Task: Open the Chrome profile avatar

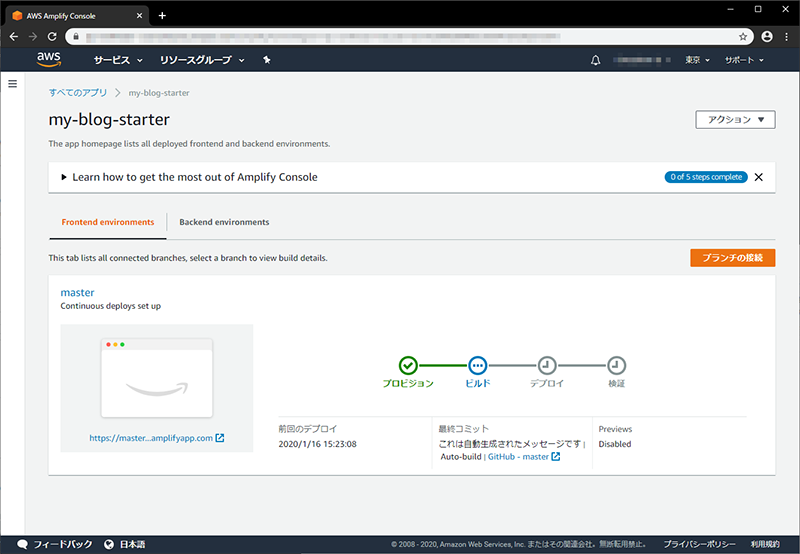Action: coord(767,37)
